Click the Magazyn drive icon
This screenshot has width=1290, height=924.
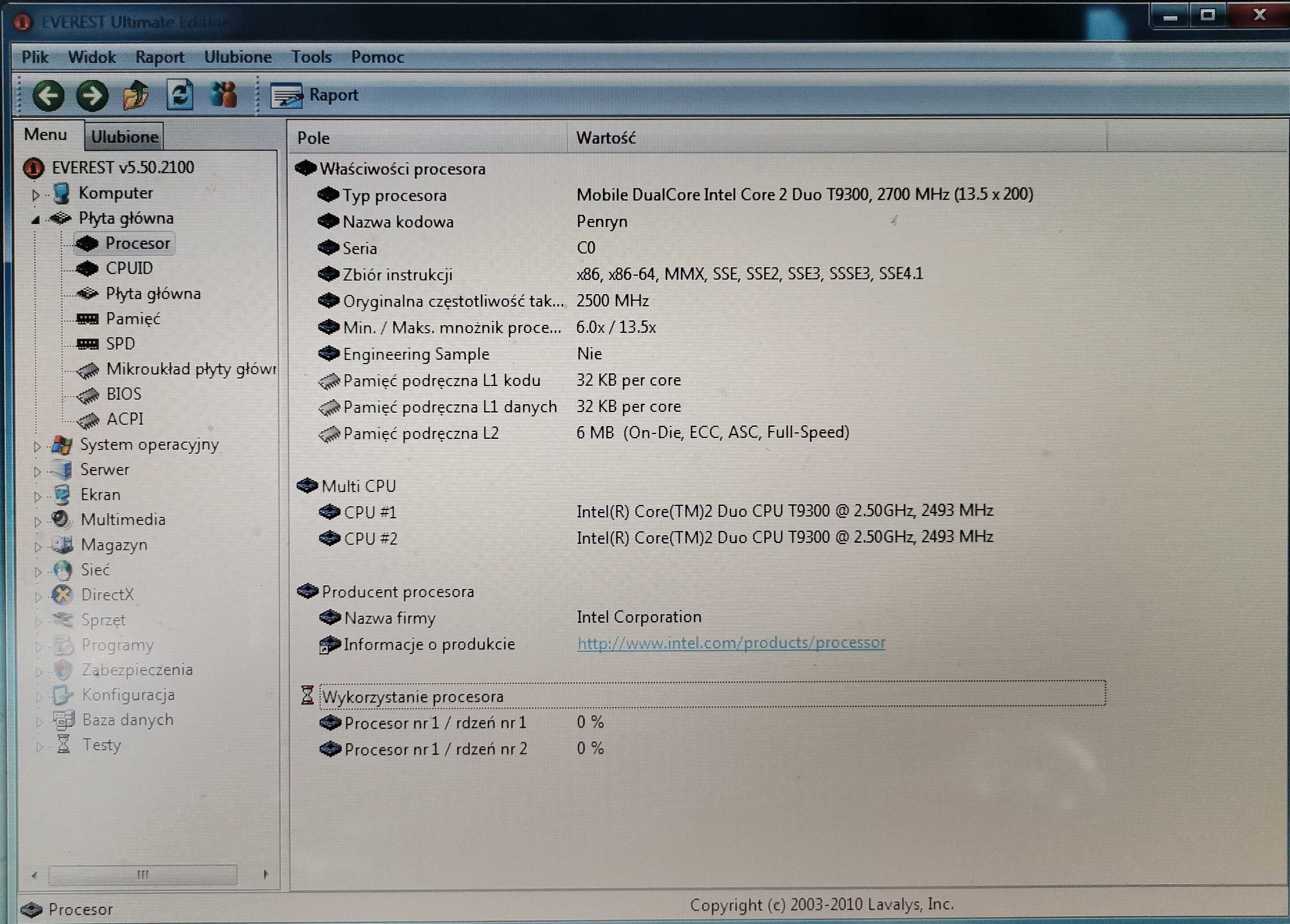[62, 545]
